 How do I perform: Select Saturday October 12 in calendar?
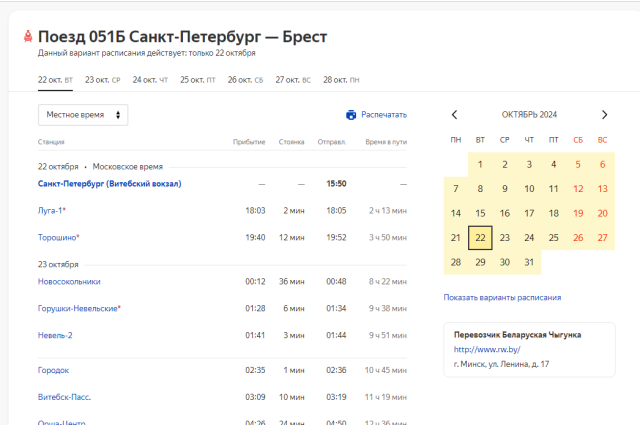[578, 189]
